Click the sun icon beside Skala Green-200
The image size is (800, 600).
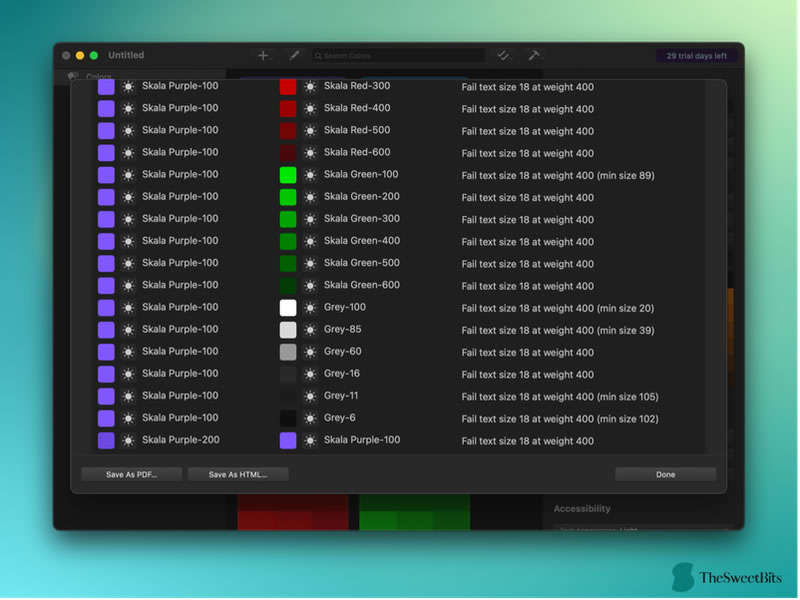310,197
